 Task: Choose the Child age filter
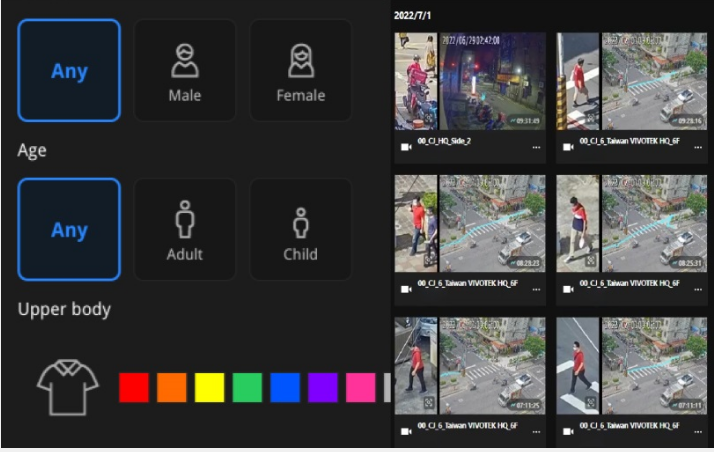[300, 229]
